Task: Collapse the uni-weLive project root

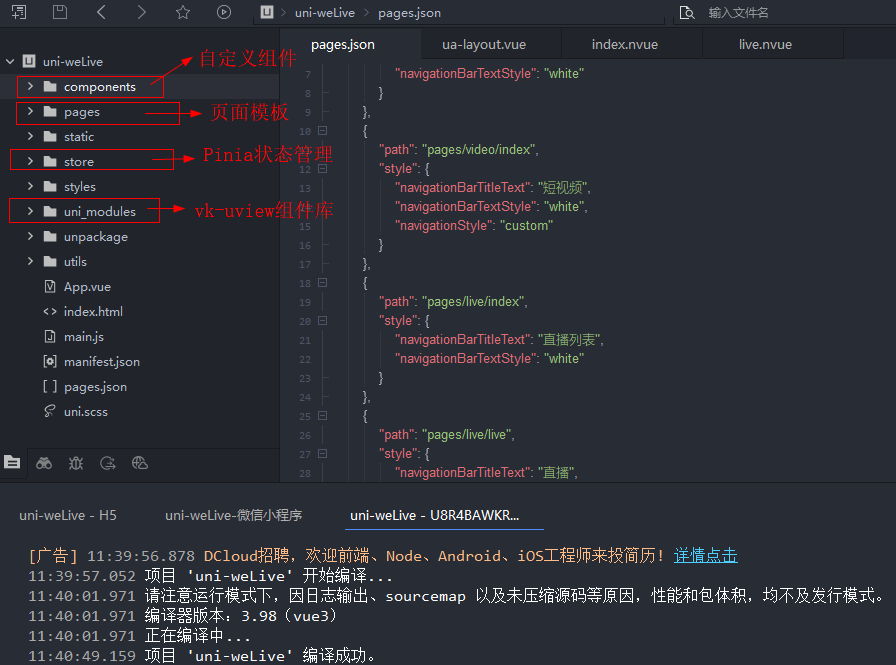Action: (x=10, y=62)
